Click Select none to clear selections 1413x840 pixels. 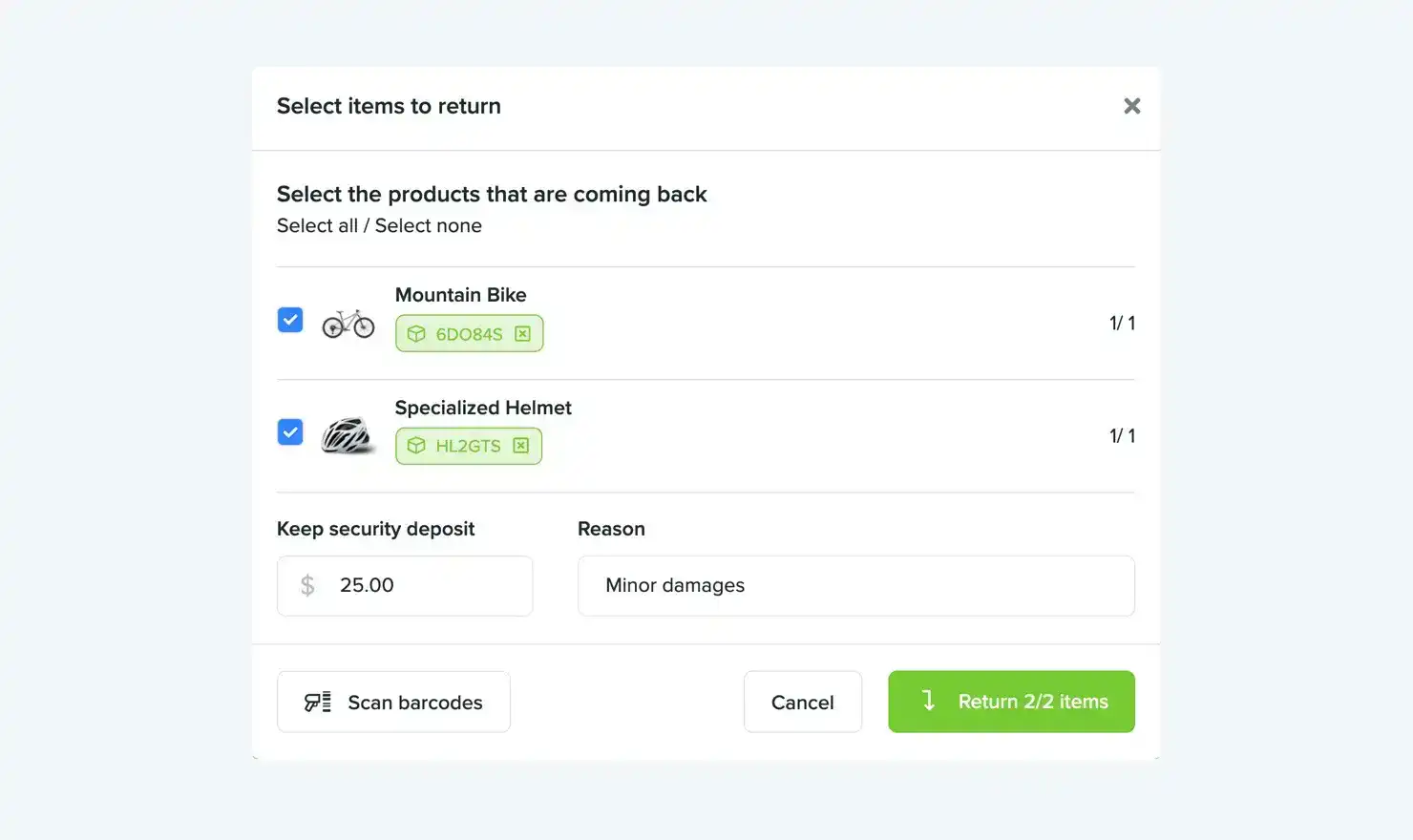[428, 225]
